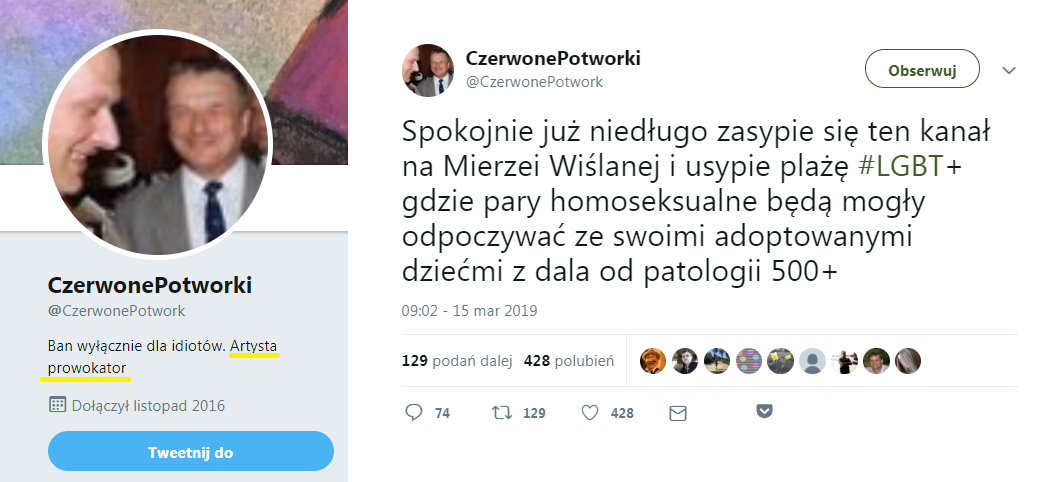Click first liker avatar in row
The width and height of the screenshot is (1048, 482).
coord(652,361)
